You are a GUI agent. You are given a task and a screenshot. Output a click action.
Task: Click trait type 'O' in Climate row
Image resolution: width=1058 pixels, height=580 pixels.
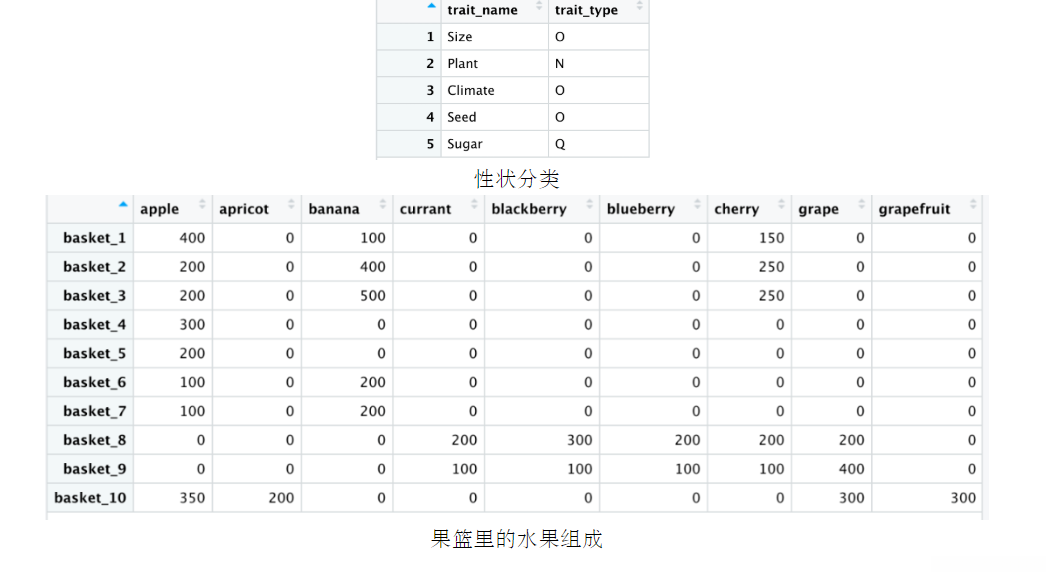pyautogui.click(x=560, y=90)
